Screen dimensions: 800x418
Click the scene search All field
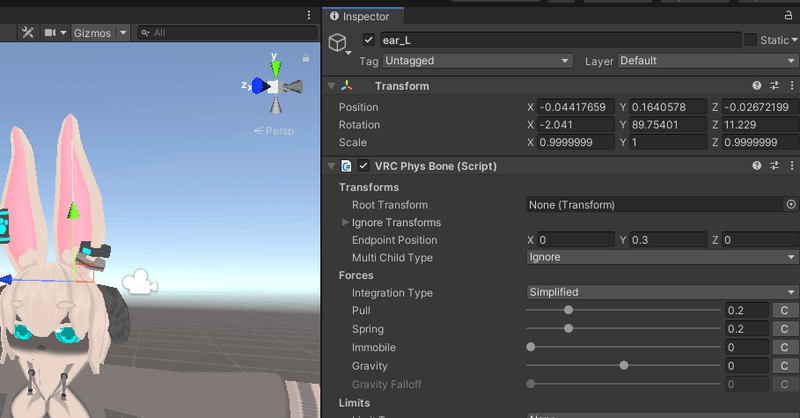pyautogui.click(x=228, y=33)
